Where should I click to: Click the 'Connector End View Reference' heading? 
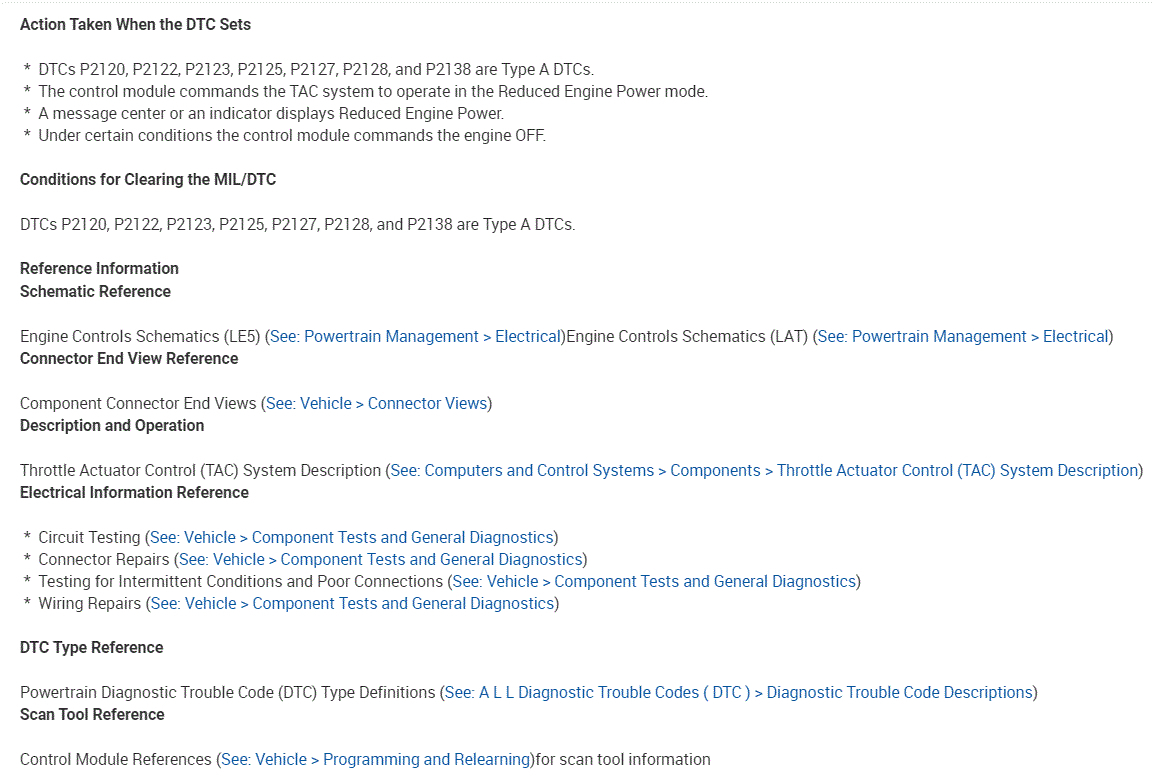129,359
